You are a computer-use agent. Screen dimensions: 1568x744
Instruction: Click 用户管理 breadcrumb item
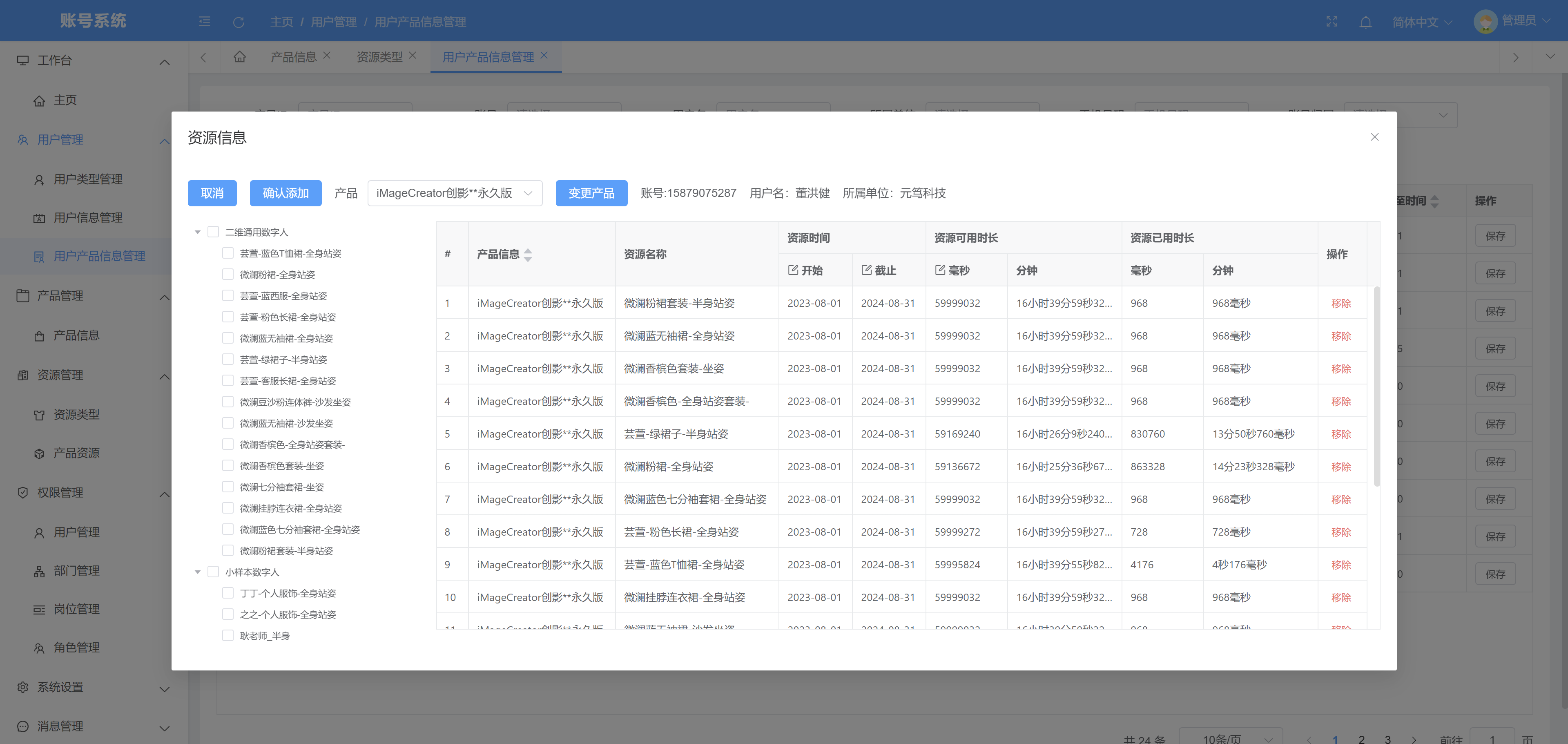[334, 22]
